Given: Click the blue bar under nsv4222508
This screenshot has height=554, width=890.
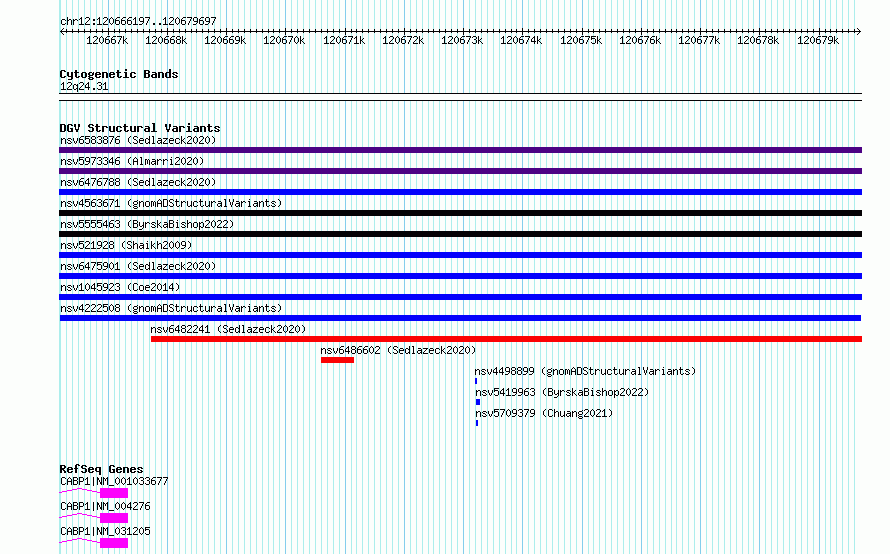Looking at the screenshot, I should (x=460, y=318).
